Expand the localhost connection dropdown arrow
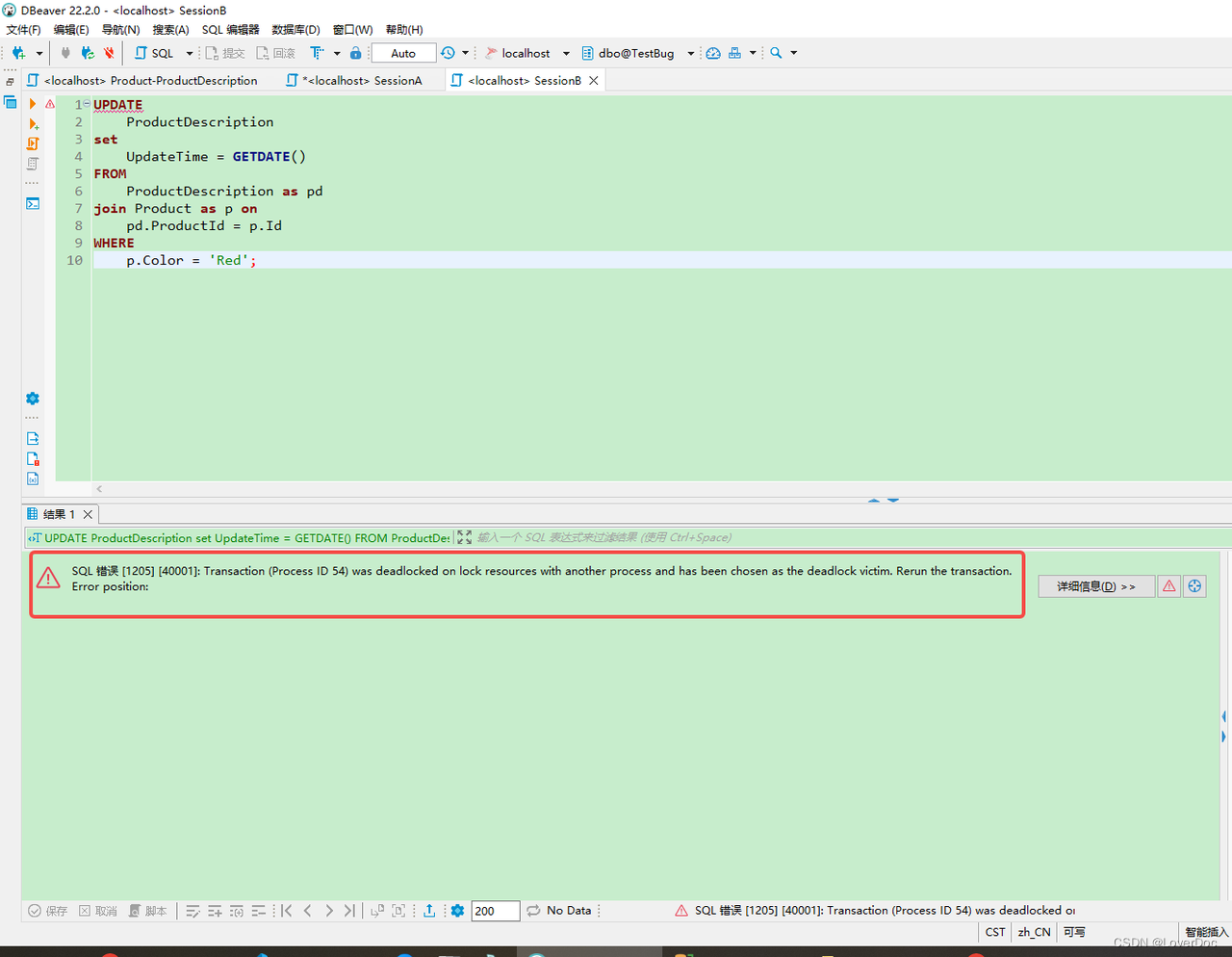The width and height of the screenshot is (1232, 957). click(566, 53)
